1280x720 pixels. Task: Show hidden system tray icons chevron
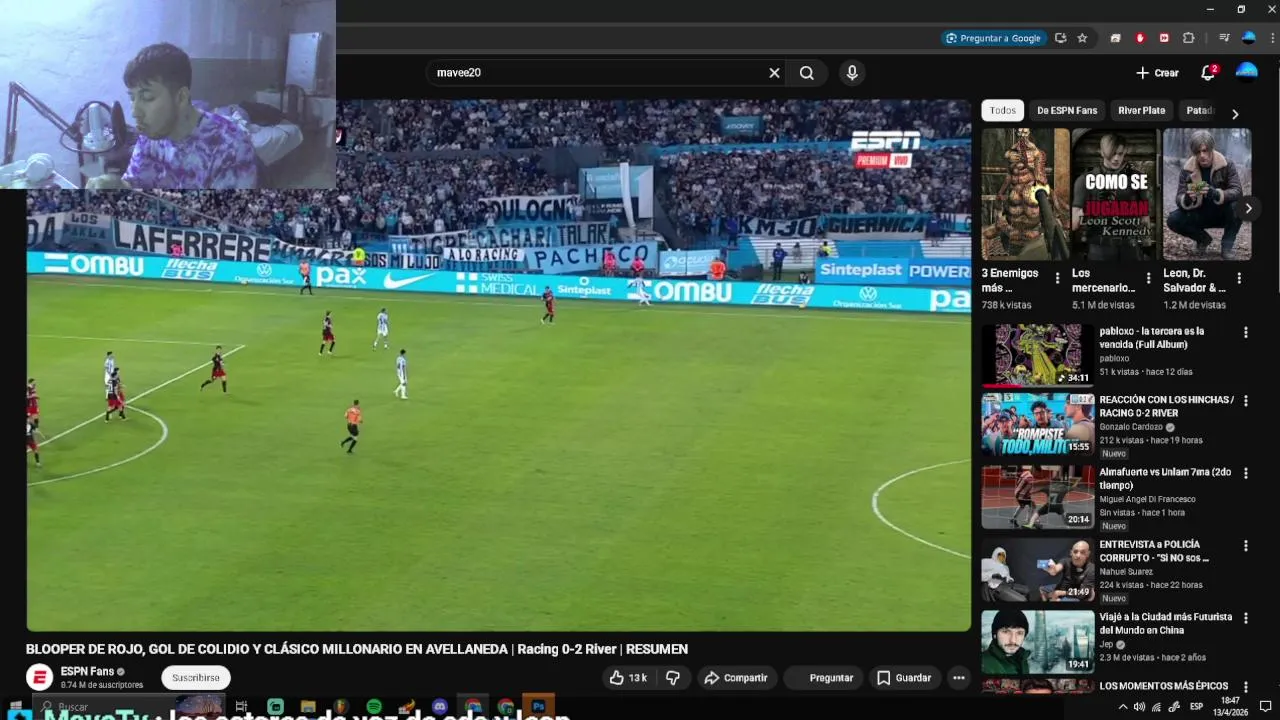click(x=1122, y=707)
